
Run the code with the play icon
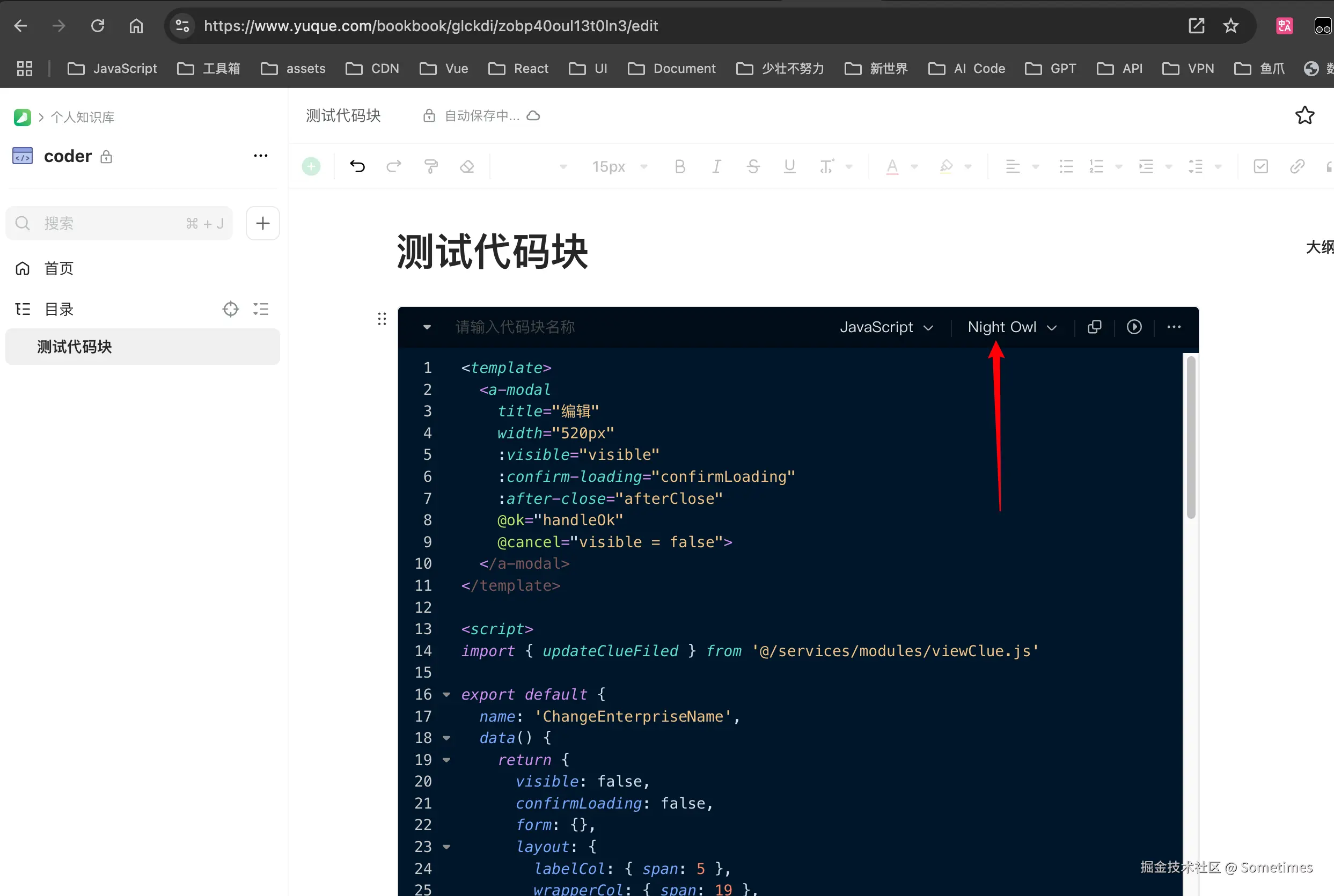click(x=1134, y=327)
